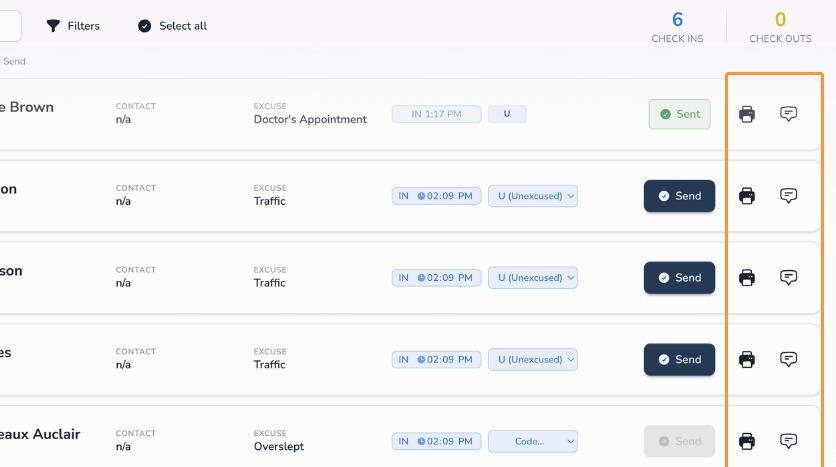
Task: Click the Code... dropdown chevron arrow
Action: pyautogui.click(x=570, y=441)
